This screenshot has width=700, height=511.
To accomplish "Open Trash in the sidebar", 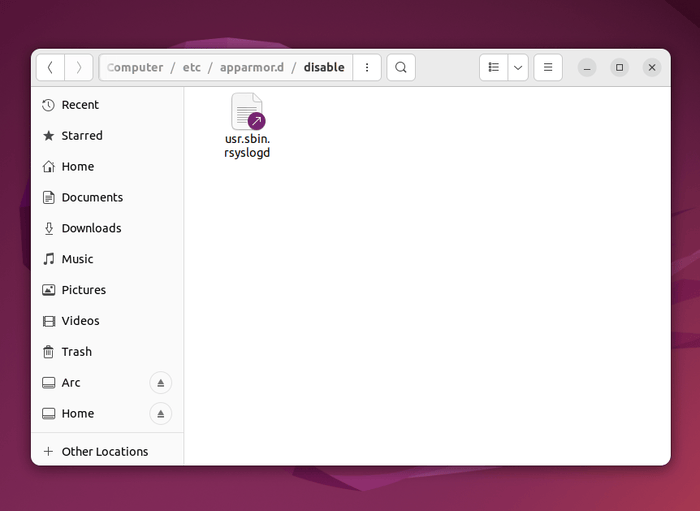I will [x=107, y=352].
